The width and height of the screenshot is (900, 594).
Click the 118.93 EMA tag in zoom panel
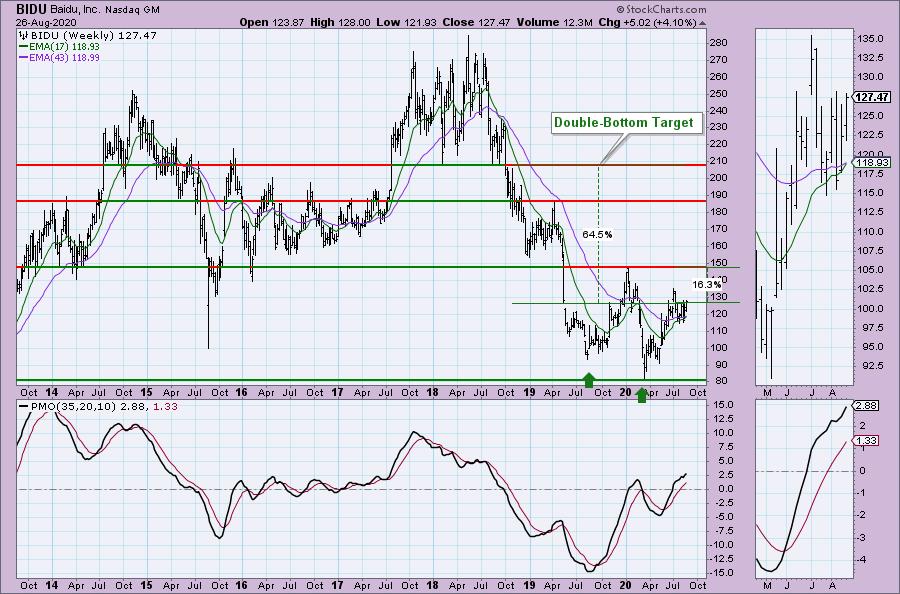[x=872, y=162]
